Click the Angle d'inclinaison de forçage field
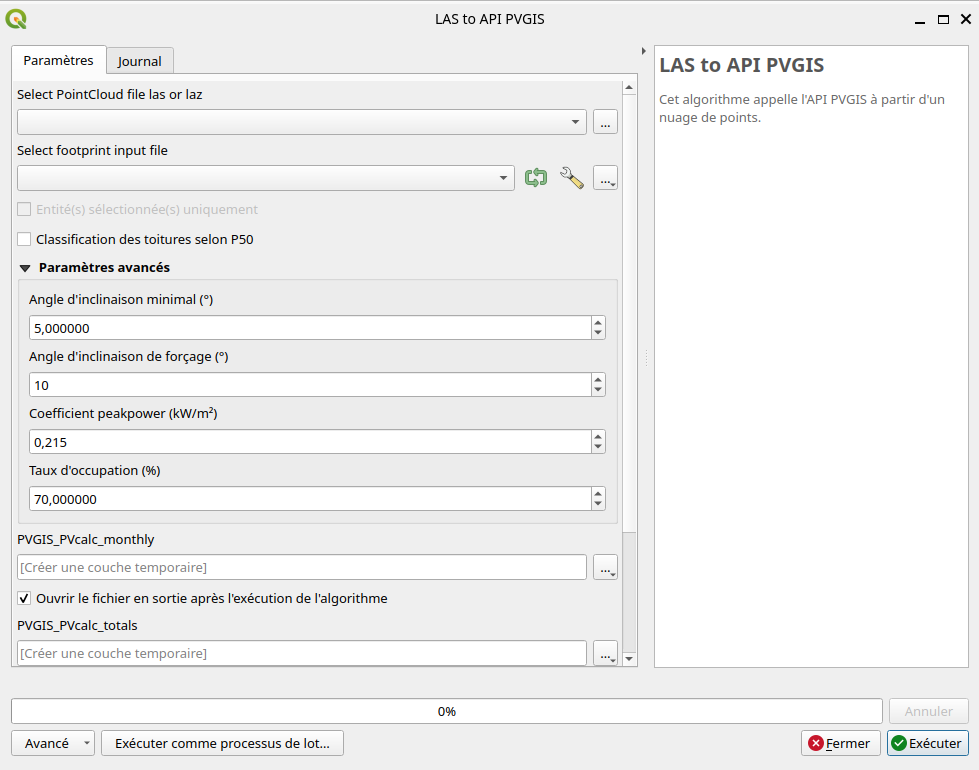This screenshot has height=770, width=979. [x=310, y=385]
